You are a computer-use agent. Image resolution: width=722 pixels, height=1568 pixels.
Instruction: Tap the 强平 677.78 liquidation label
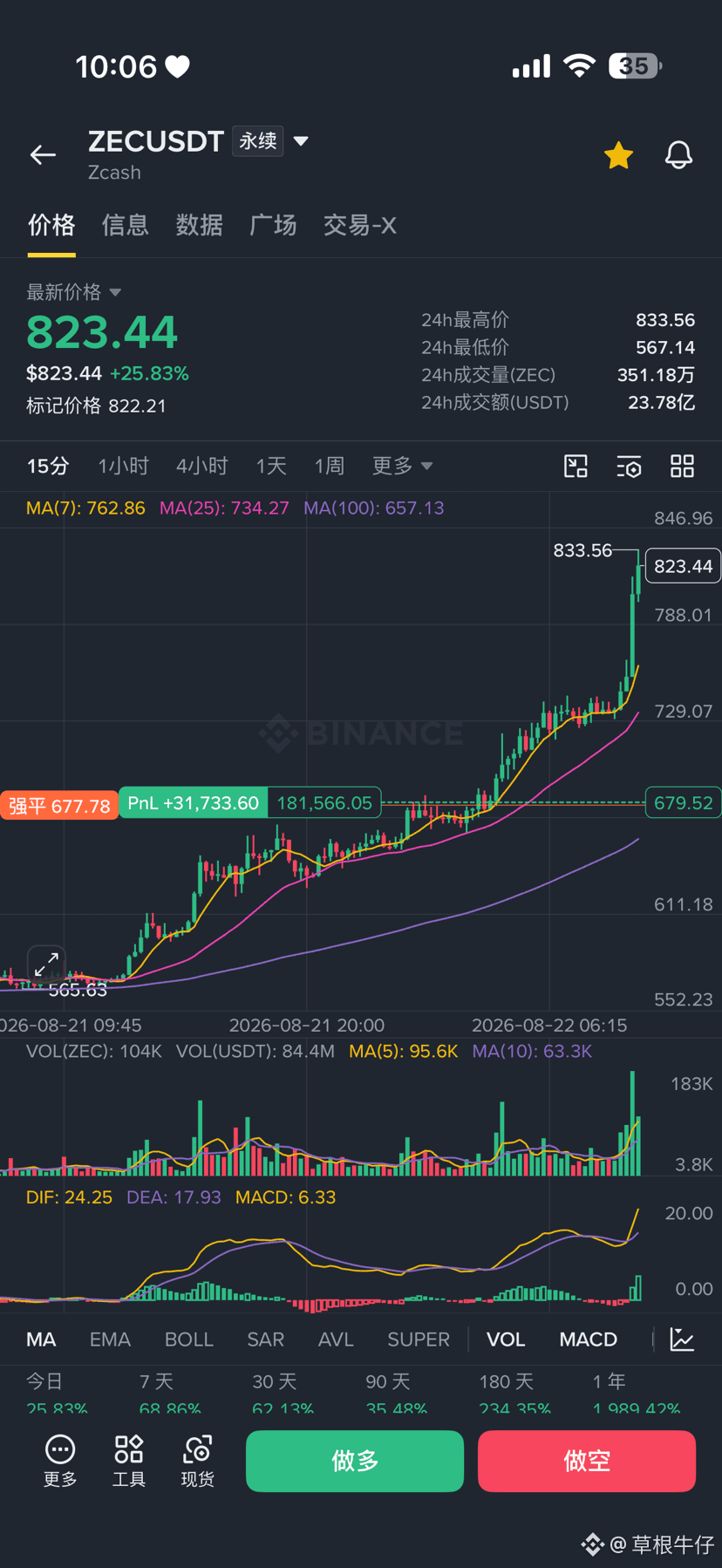59,806
